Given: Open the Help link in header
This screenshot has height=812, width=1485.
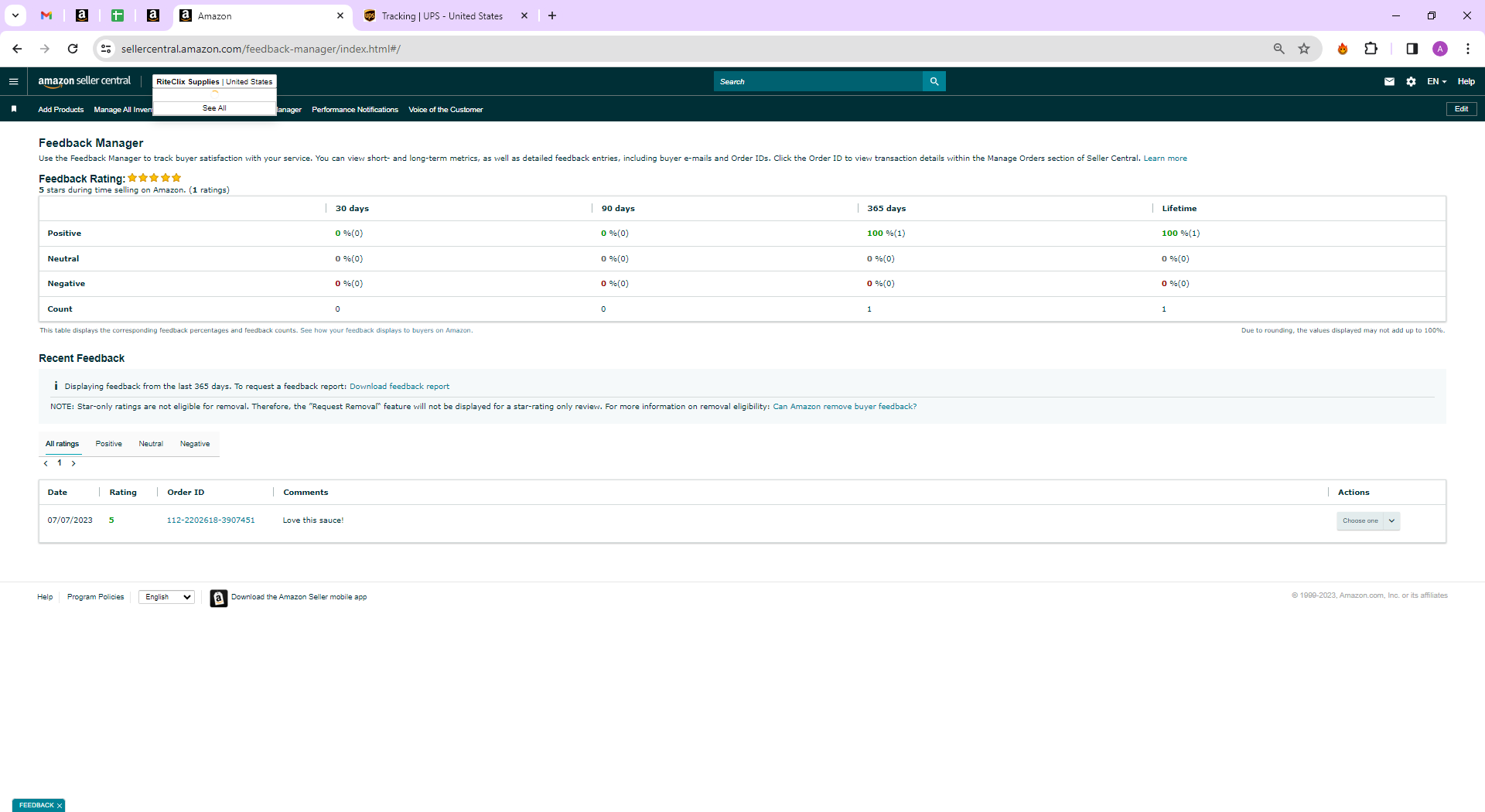Looking at the screenshot, I should pyautogui.click(x=1466, y=81).
